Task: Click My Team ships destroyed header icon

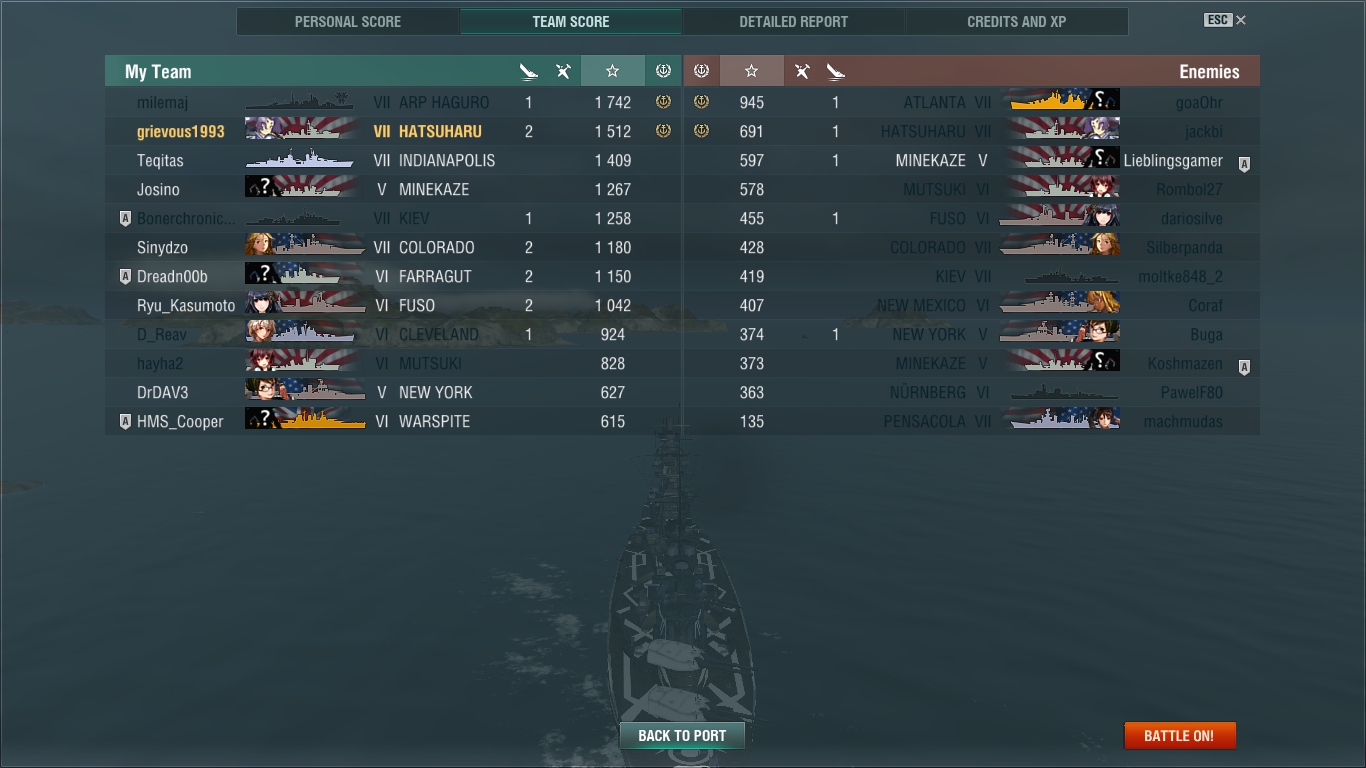Action: coord(529,71)
